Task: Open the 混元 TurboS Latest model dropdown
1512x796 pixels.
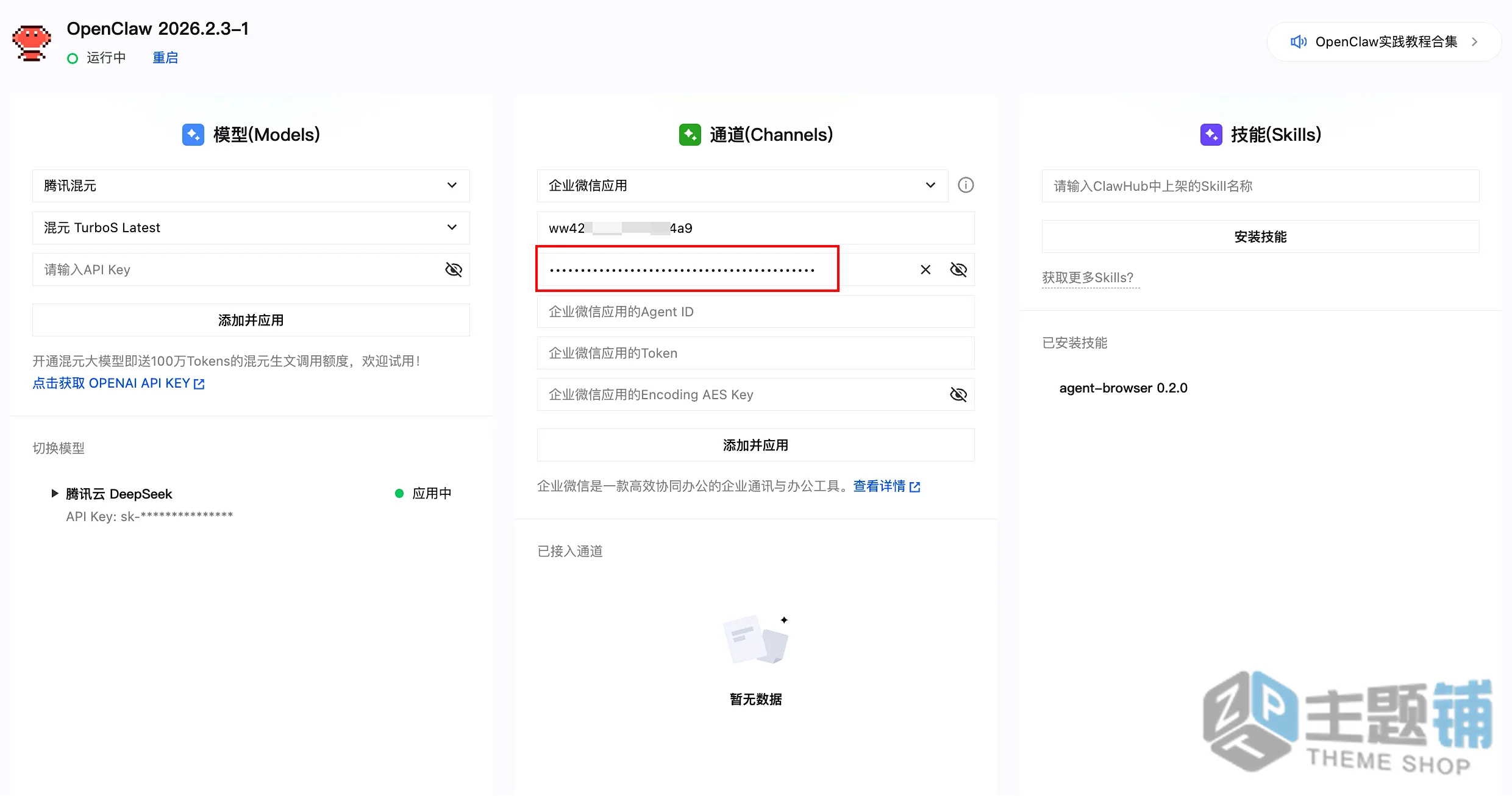Action: 251,227
